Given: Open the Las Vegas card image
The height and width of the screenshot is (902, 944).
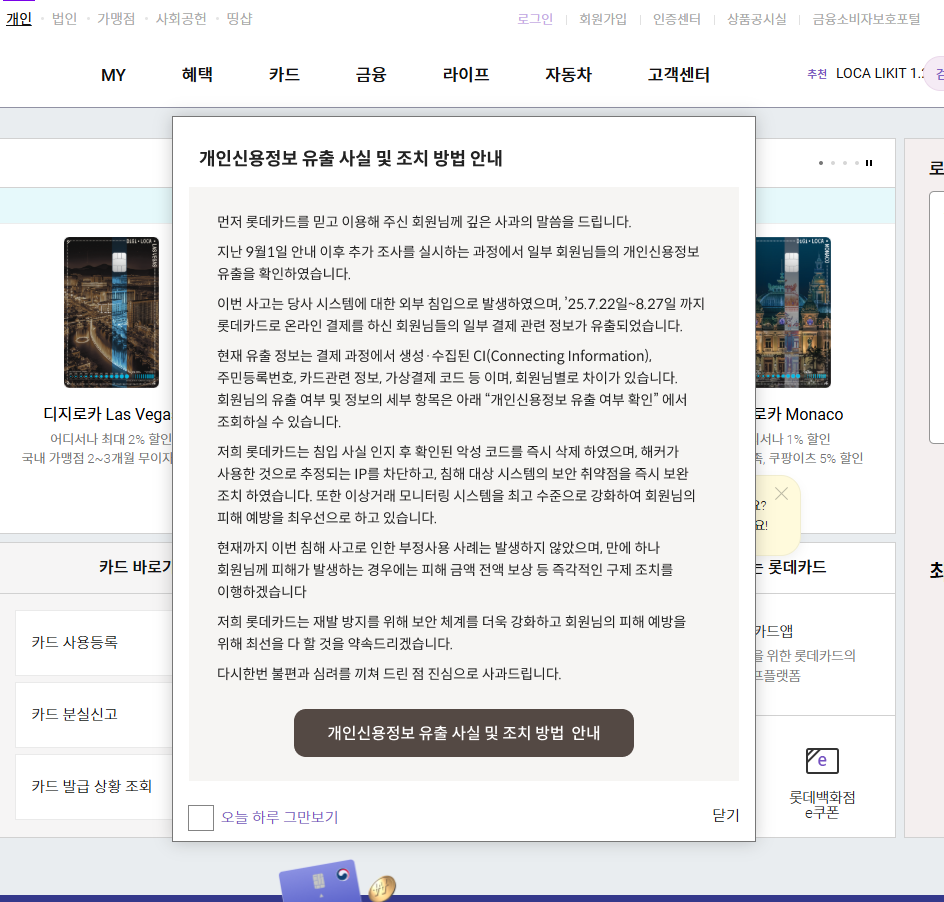Looking at the screenshot, I should point(111,312).
